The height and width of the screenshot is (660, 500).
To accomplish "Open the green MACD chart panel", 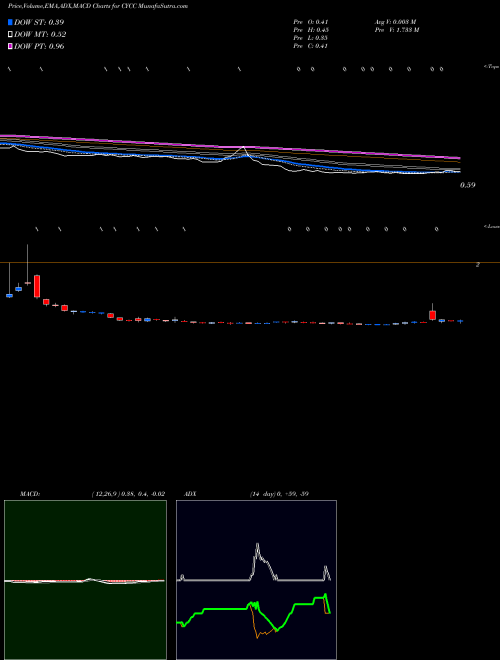I will click(x=85, y=580).
